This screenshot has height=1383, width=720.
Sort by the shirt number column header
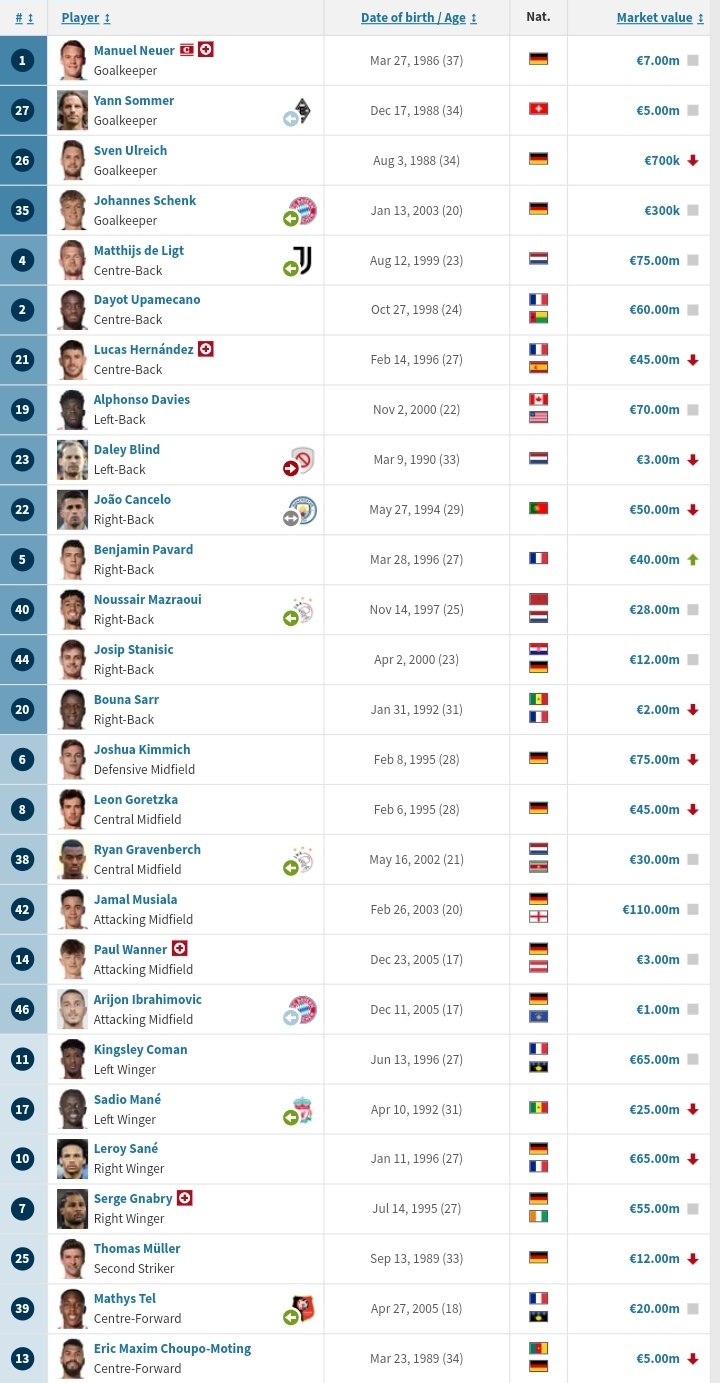pos(25,18)
